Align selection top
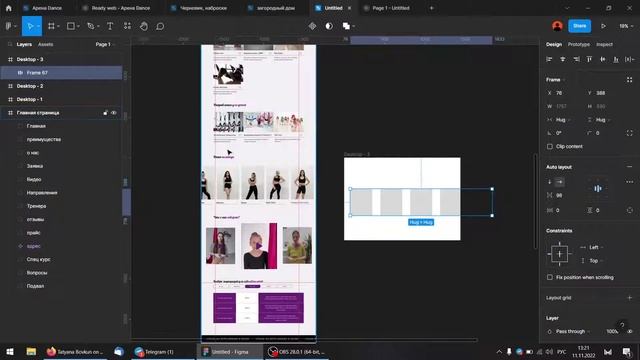Viewport: 640px width, 360px height. (x=589, y=59)
